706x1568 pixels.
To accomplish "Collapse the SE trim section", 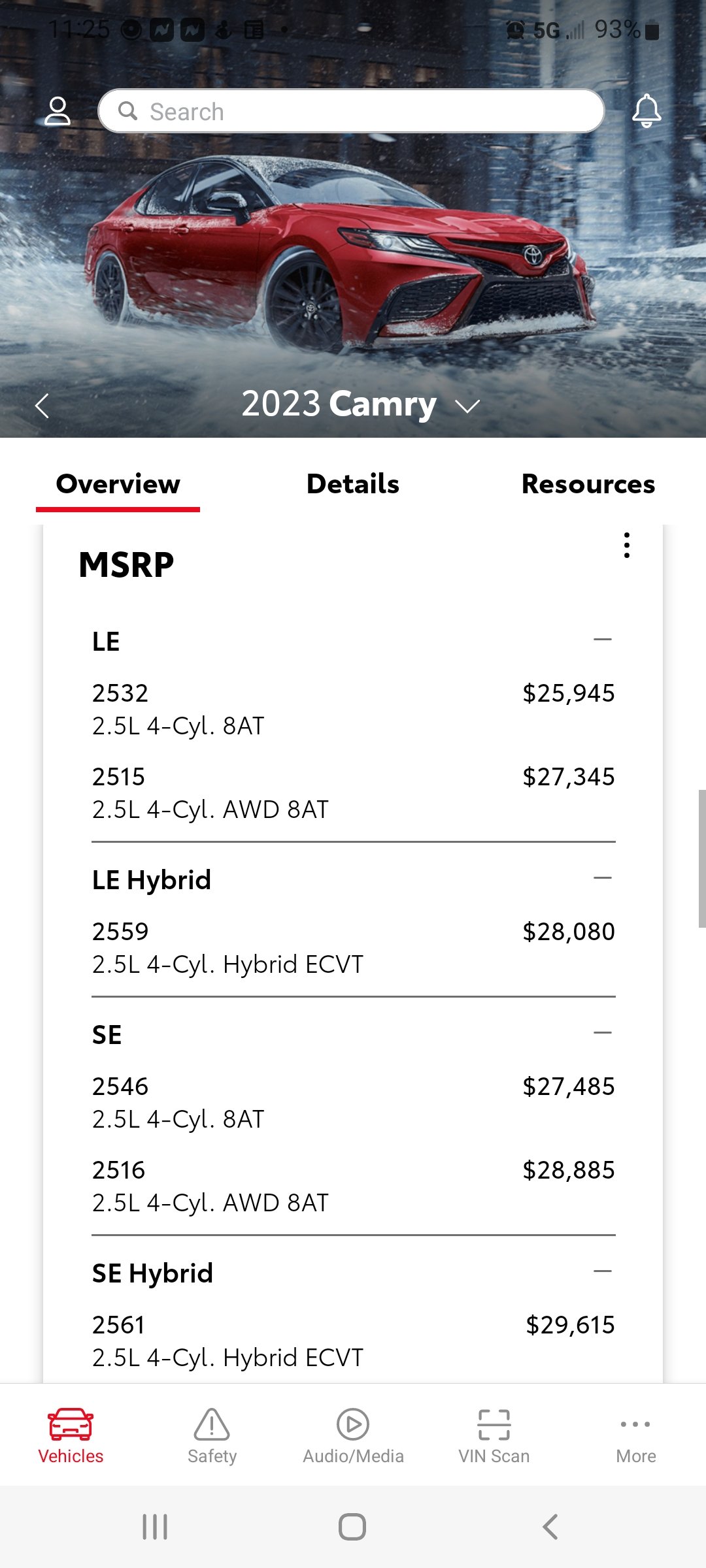I will [x=603, y=1033].
